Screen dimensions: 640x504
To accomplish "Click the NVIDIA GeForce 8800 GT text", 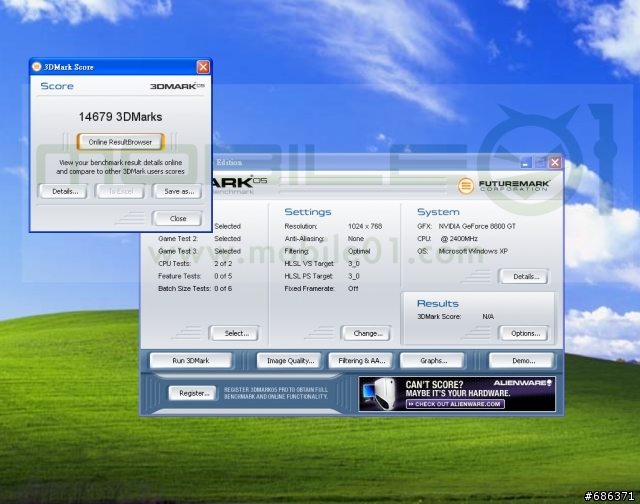I will point(477,226).
